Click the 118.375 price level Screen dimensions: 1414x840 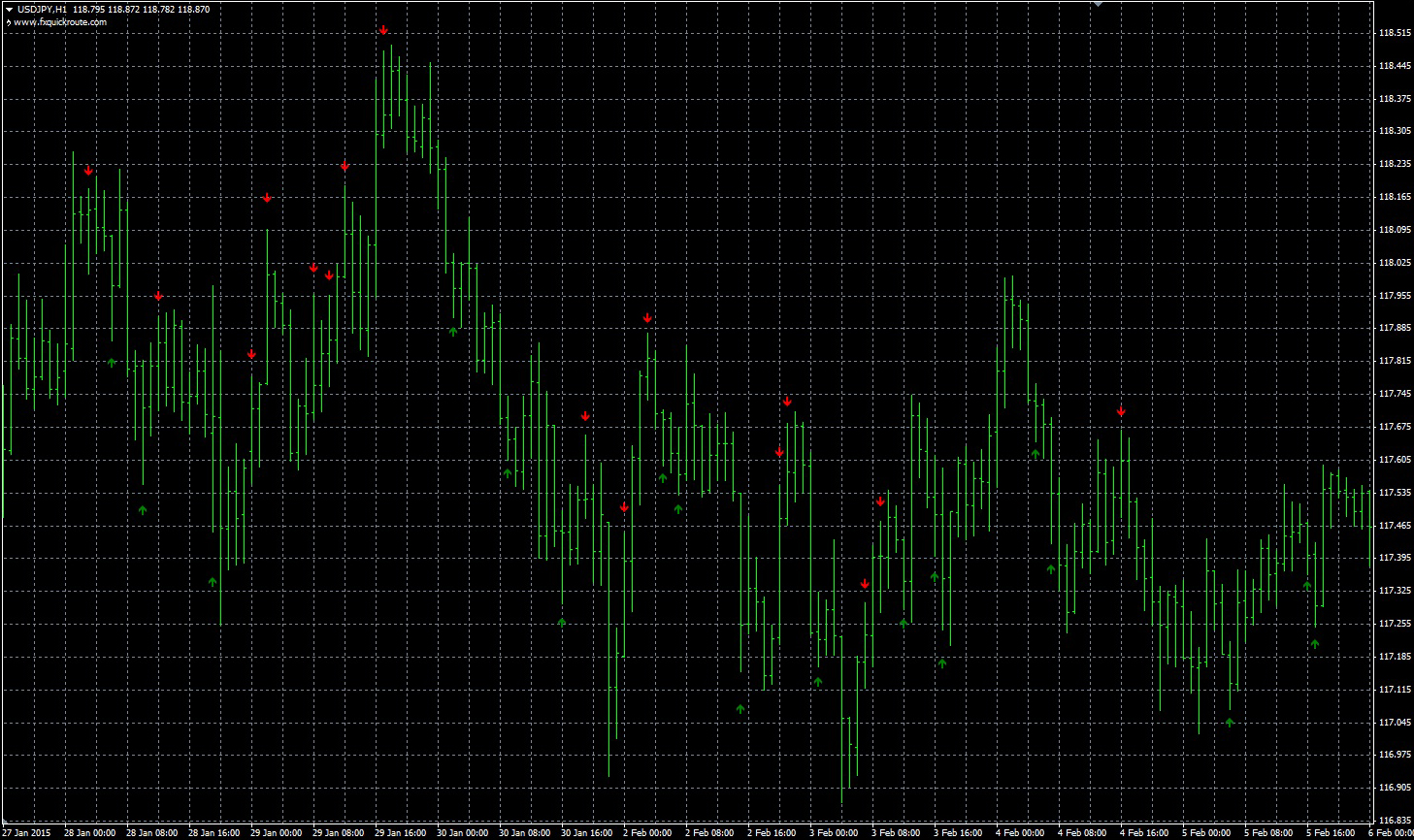coord(1394,99)
